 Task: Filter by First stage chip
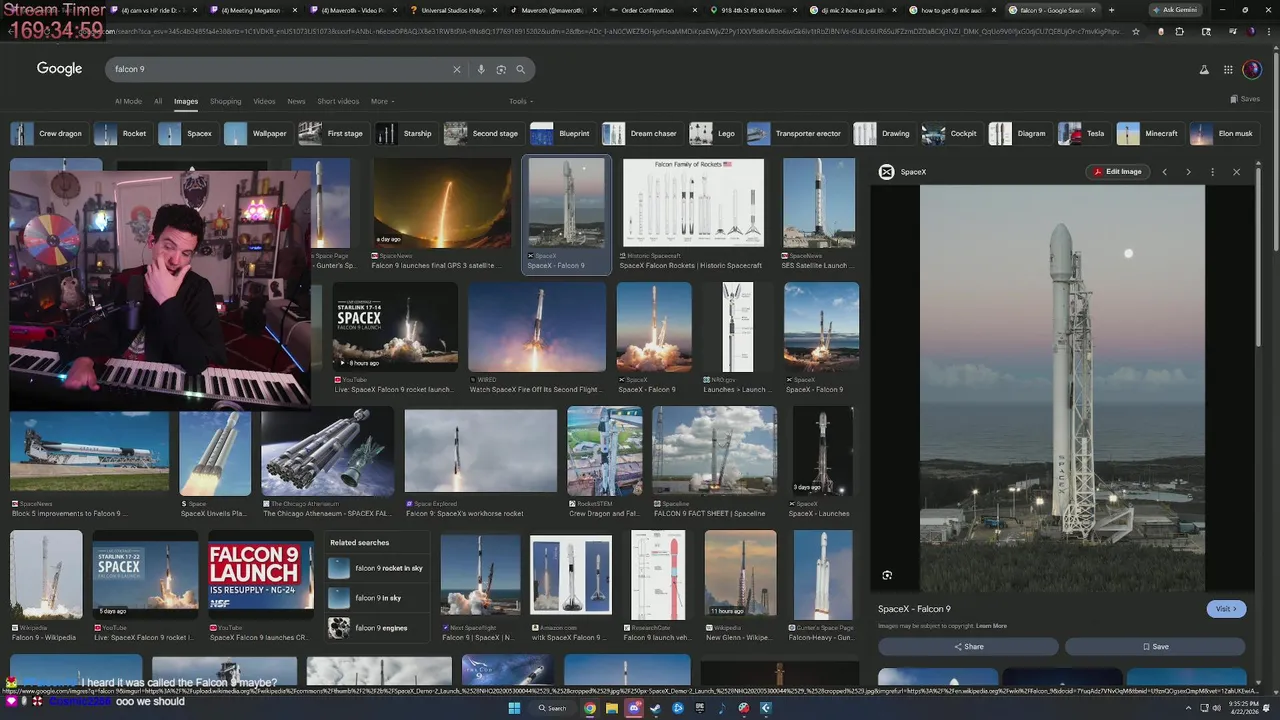332,133
